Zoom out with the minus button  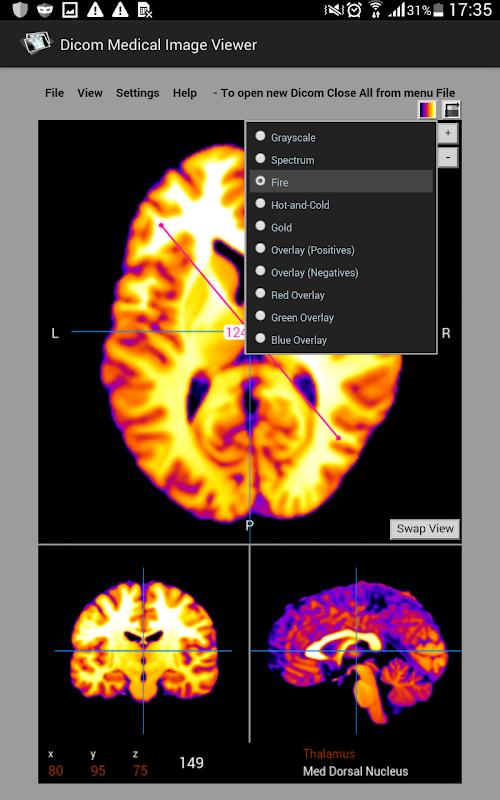(x=448, y=158)
